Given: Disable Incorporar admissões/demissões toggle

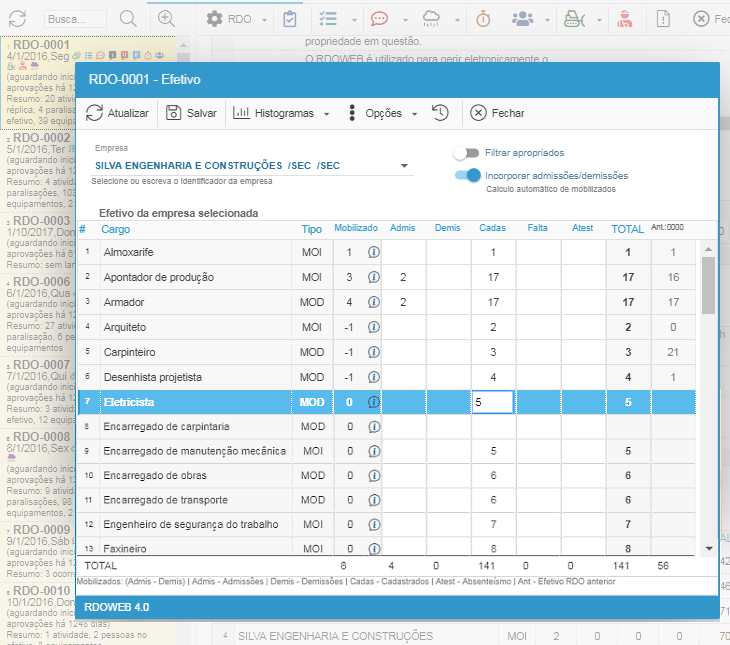Looking at the screenshot, I should click(467, 176).
